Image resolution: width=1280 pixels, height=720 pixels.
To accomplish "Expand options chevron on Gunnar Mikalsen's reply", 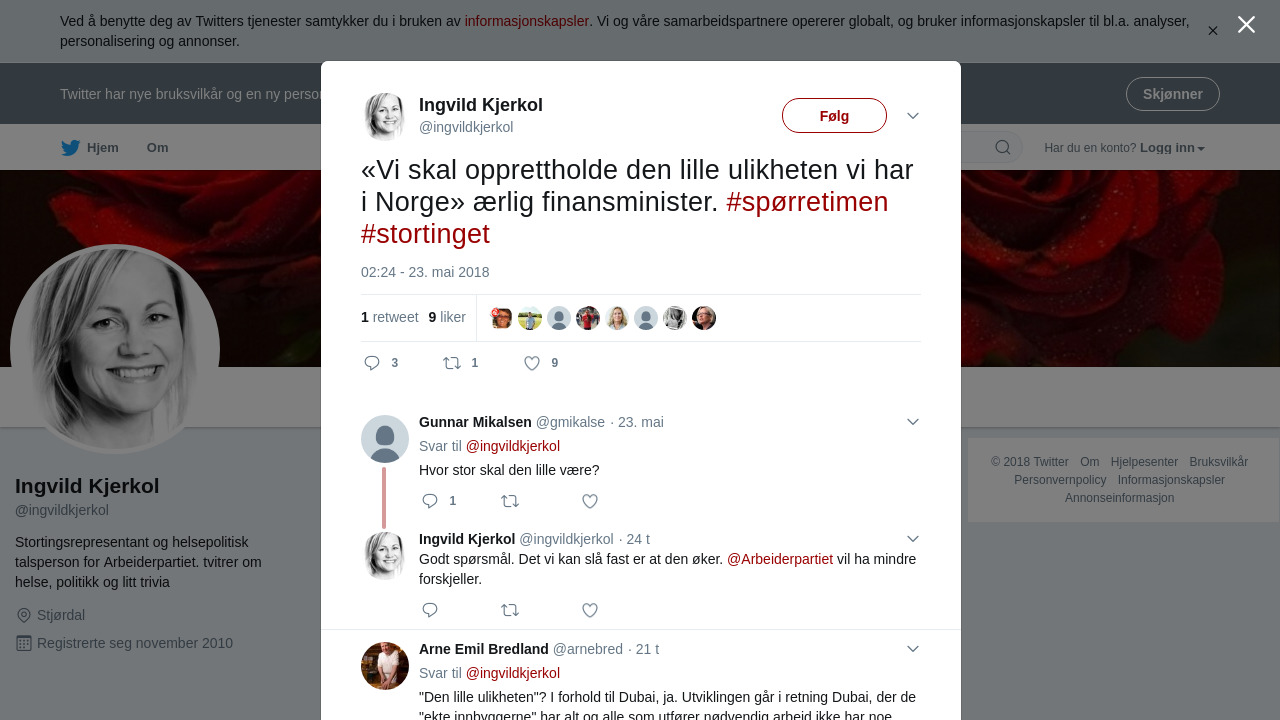I will (913, 422).
